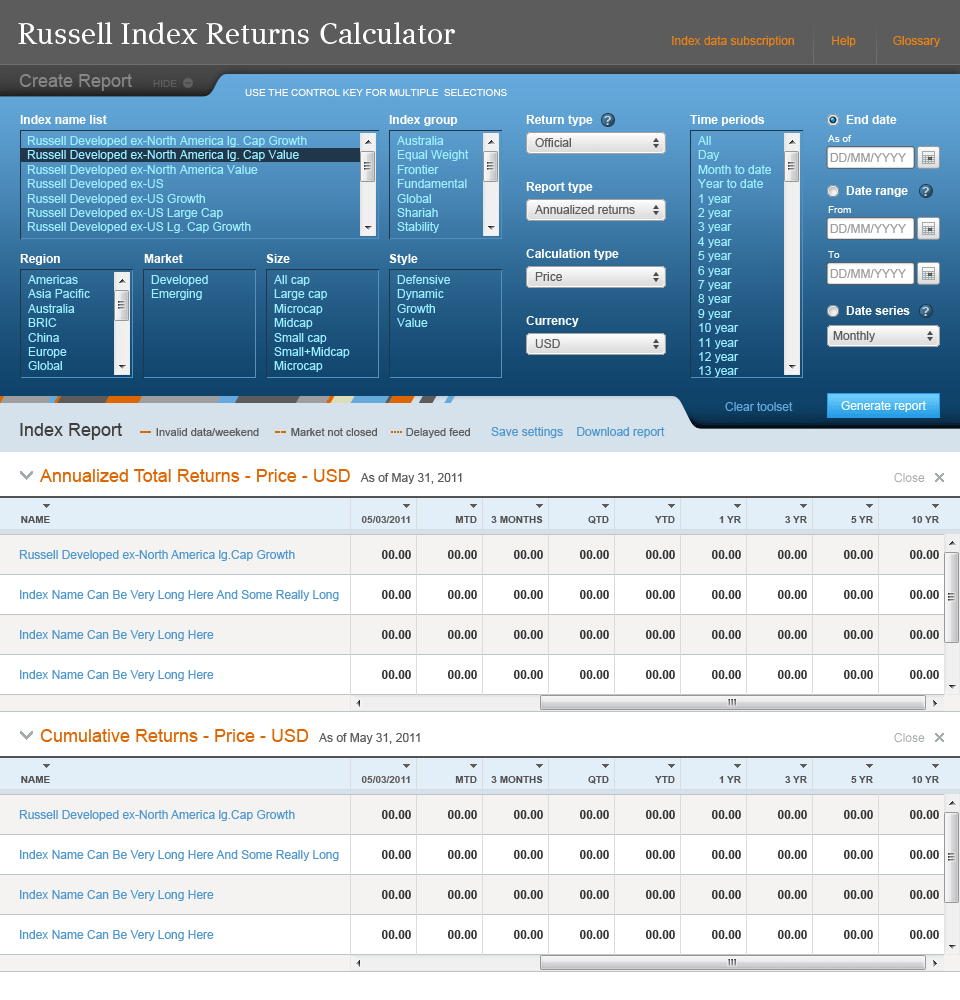Click HIDE on the Create Report panel
The width and height of the screenshot is (960, 1000).
(163, 82)
